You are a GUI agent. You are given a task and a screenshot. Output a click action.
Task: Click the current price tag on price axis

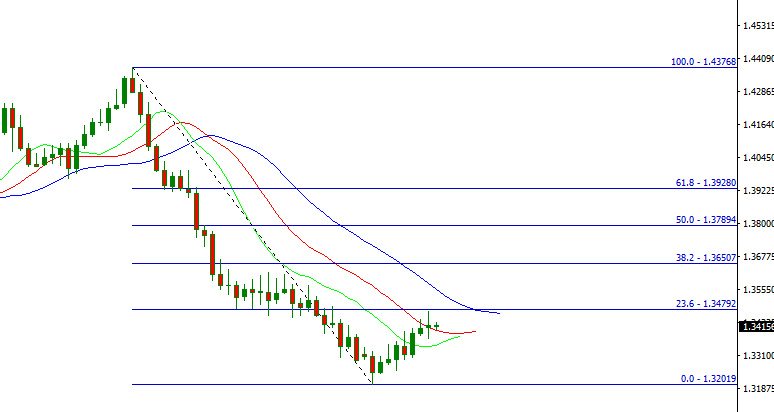pos(755,326)
